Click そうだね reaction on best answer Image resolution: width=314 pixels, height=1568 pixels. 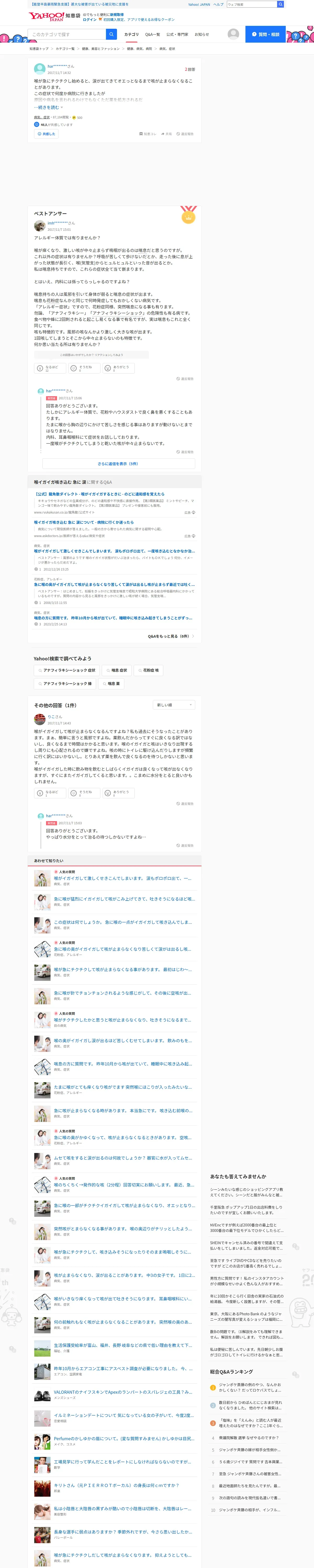84,368
